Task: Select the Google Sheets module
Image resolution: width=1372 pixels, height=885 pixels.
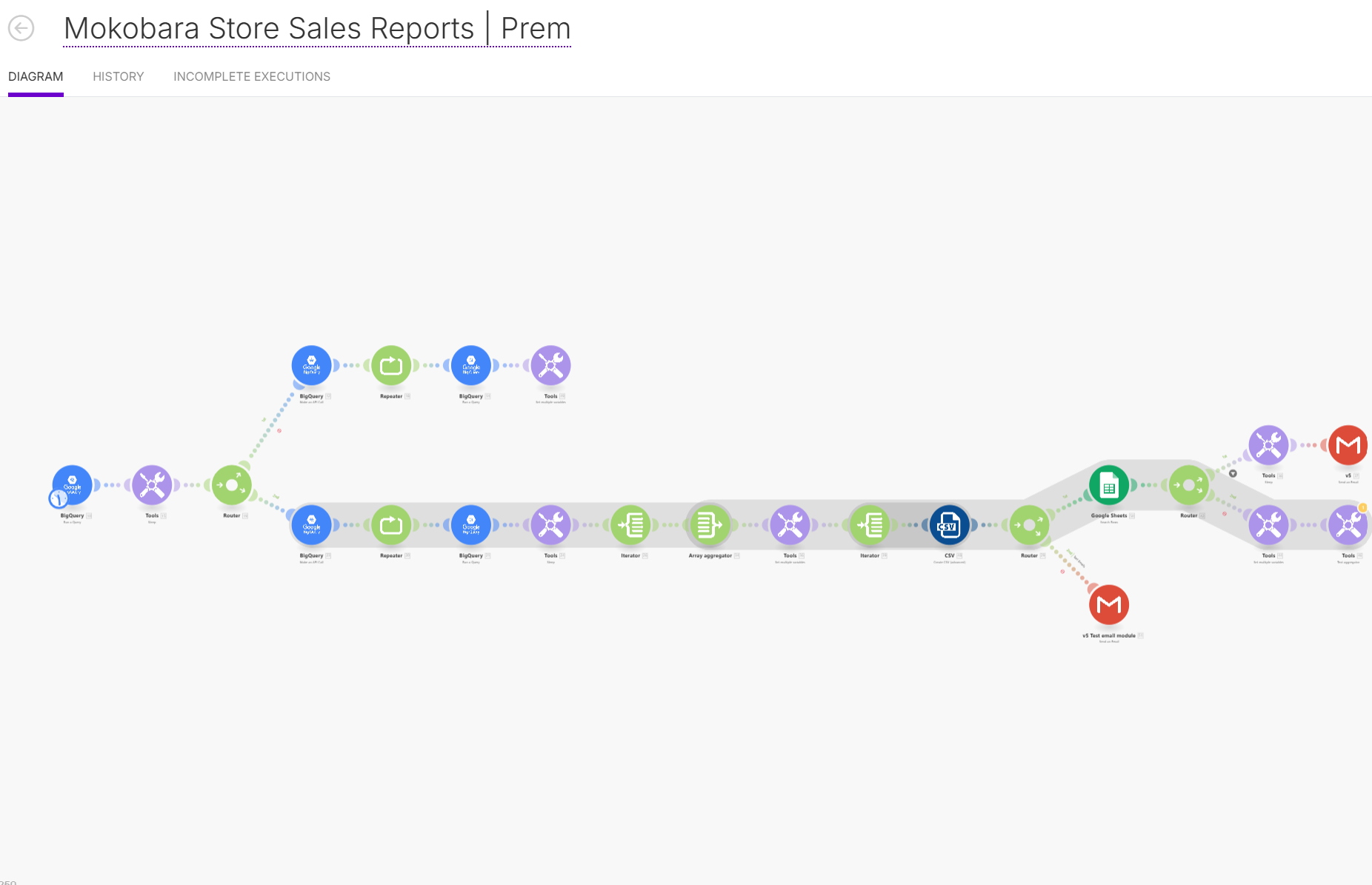Action: tap(1108, 487)
